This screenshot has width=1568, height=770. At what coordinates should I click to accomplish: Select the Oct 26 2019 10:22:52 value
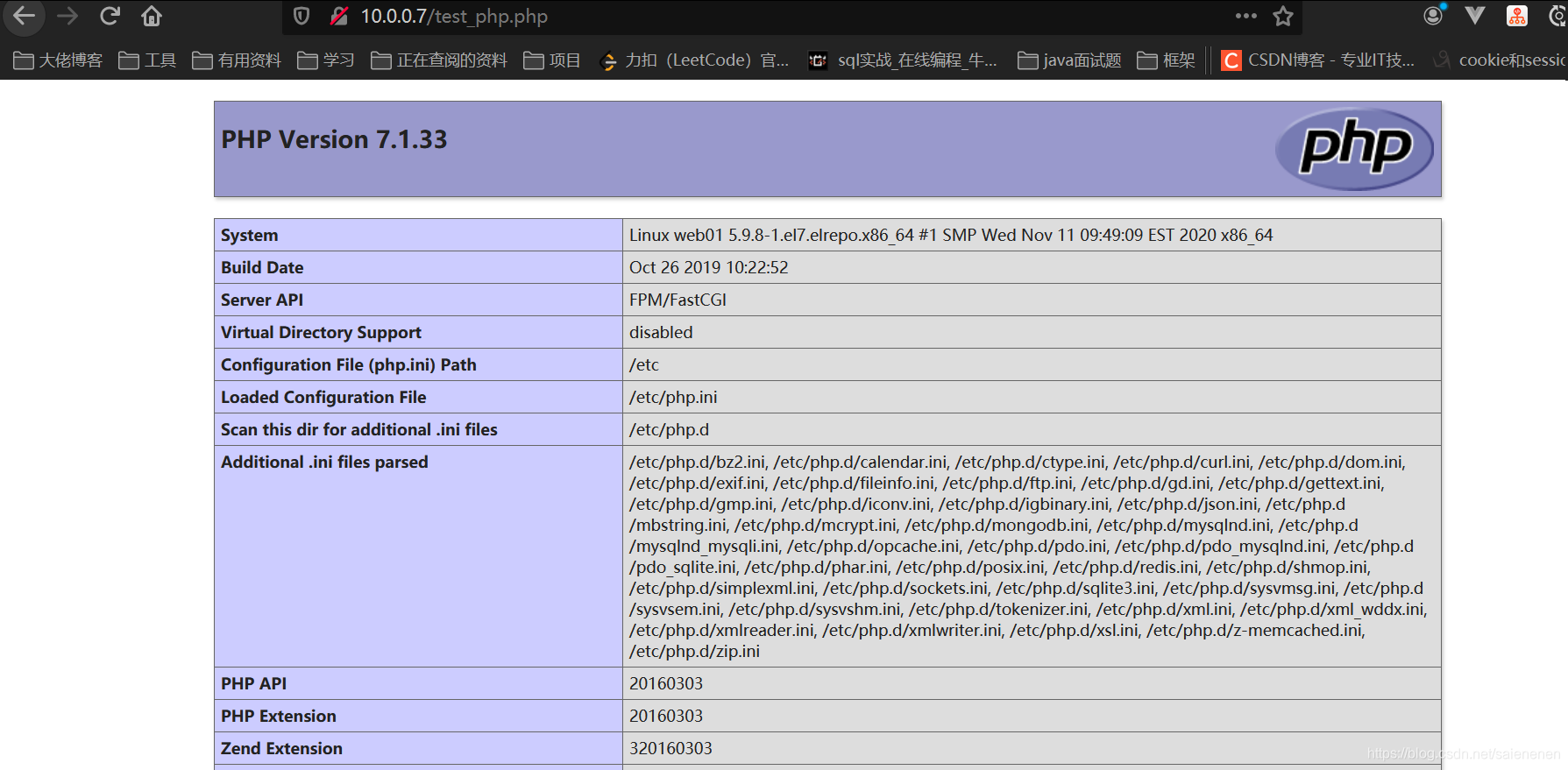(708, 267)
